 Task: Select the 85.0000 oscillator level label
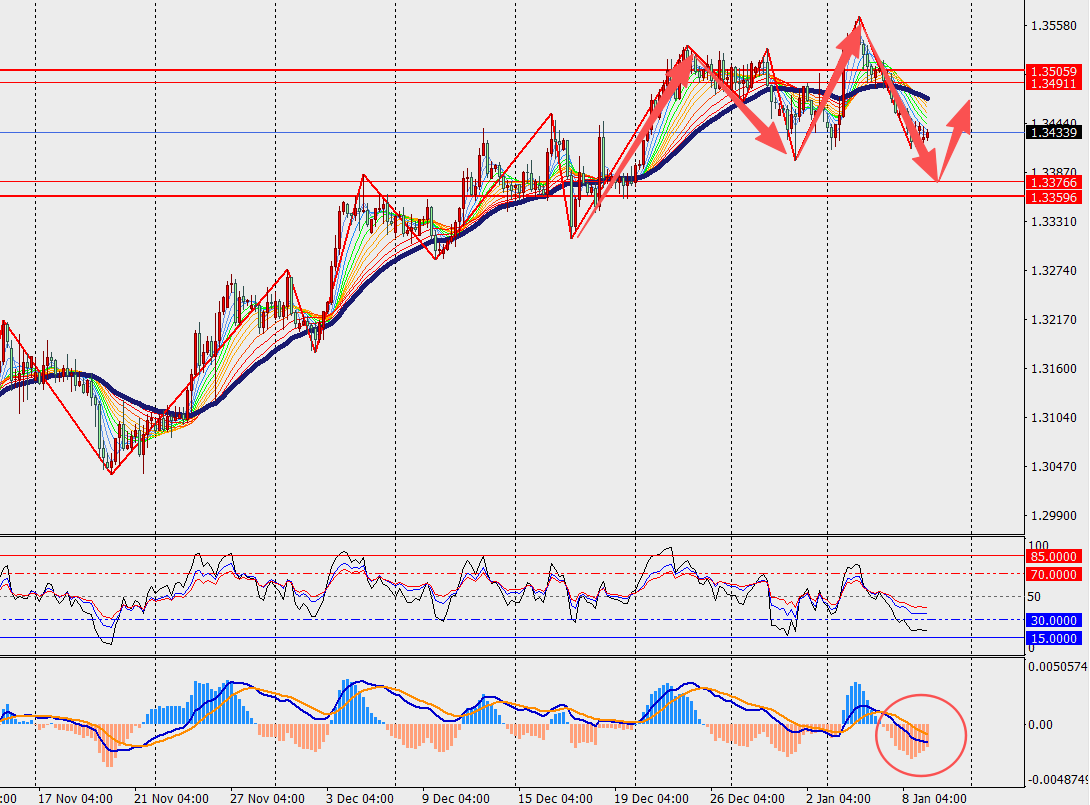[1053, 555]
